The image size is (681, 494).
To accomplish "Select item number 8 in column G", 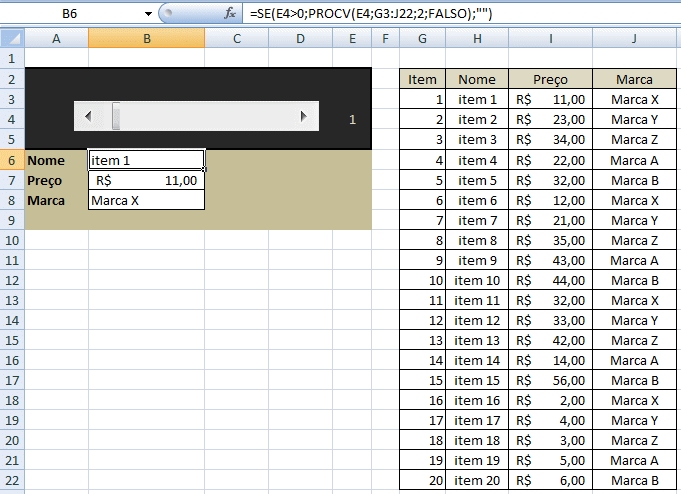I will [422, 240].
